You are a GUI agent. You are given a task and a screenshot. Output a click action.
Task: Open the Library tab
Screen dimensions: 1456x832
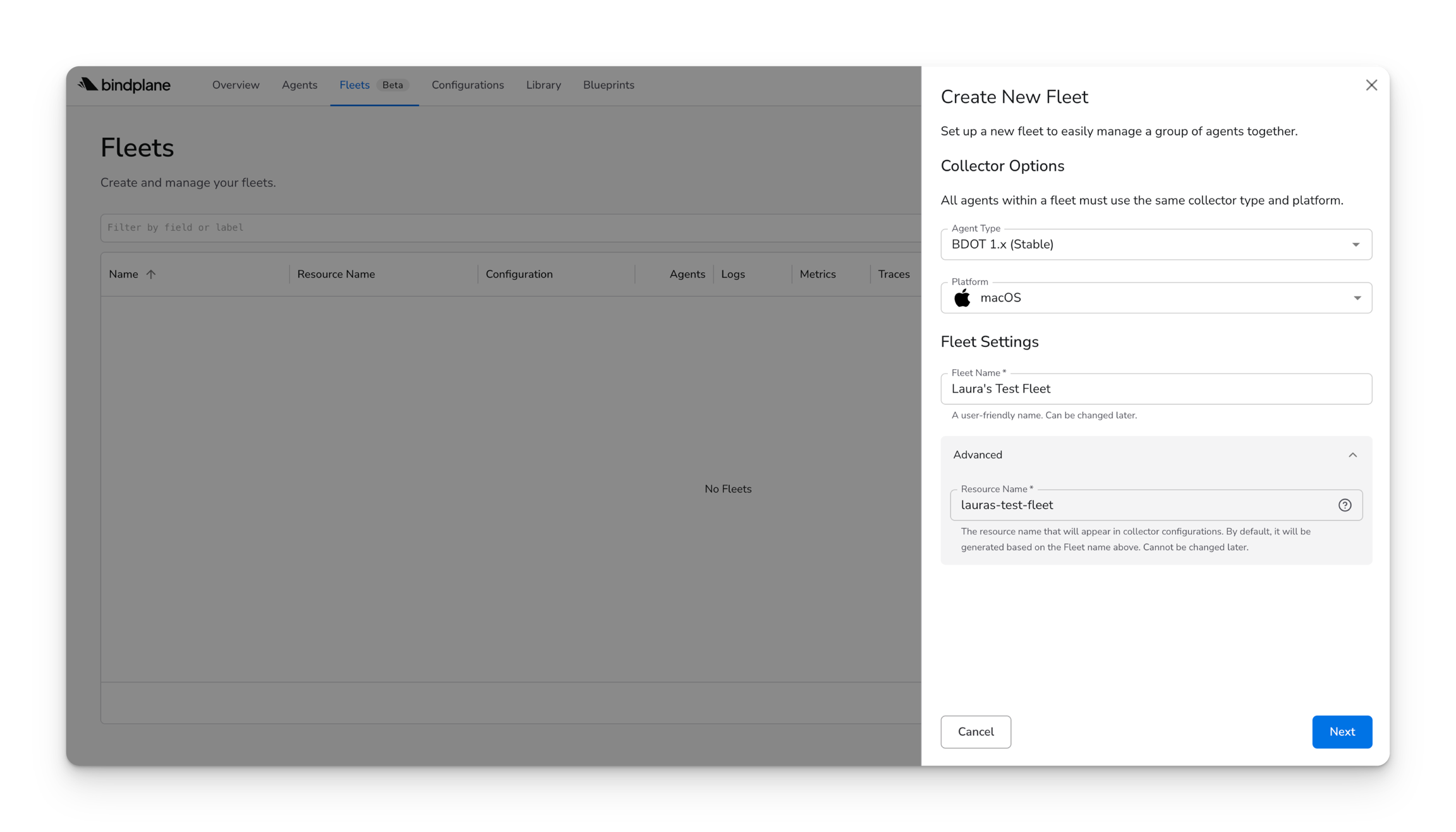click(x=543, y=85)
